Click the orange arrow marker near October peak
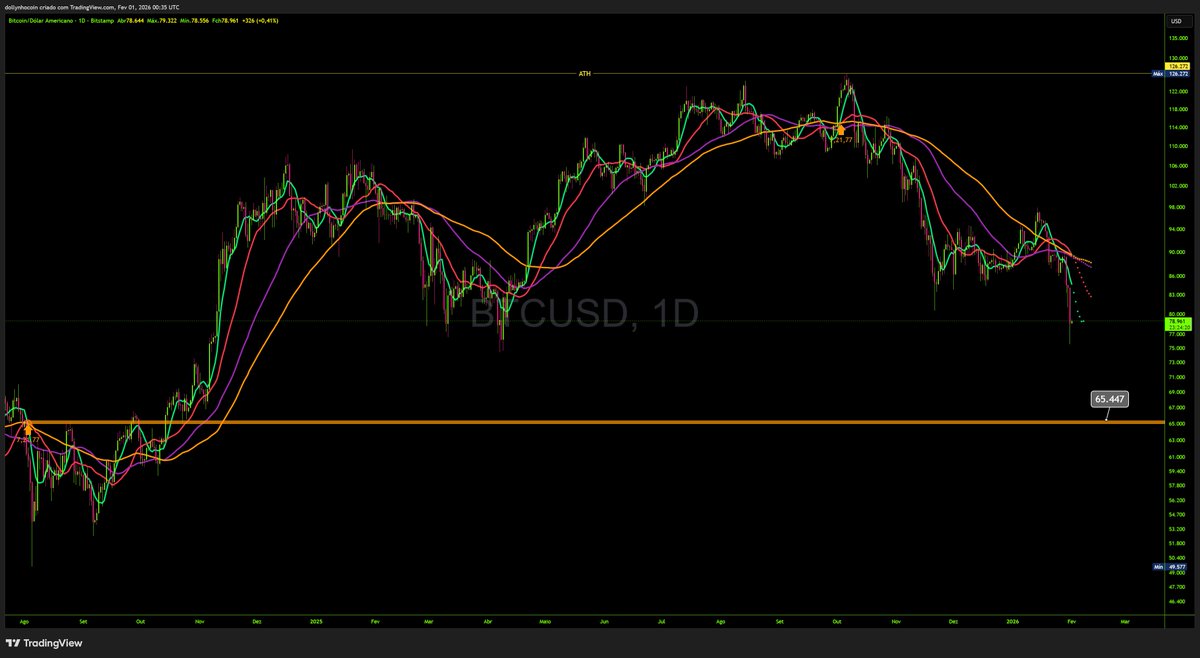The image size is (1200, 658). [x=840, y=129]
